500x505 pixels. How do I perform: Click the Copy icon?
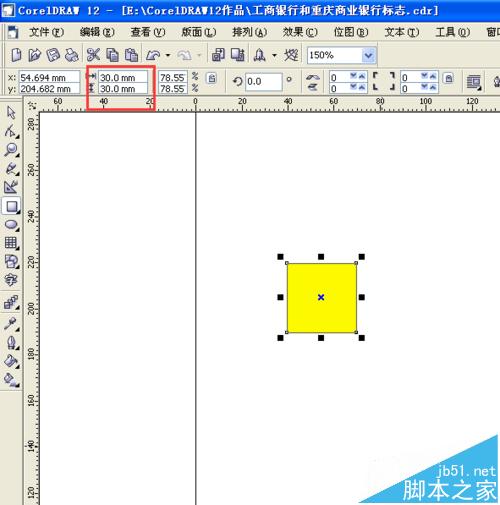pos(113,55)
